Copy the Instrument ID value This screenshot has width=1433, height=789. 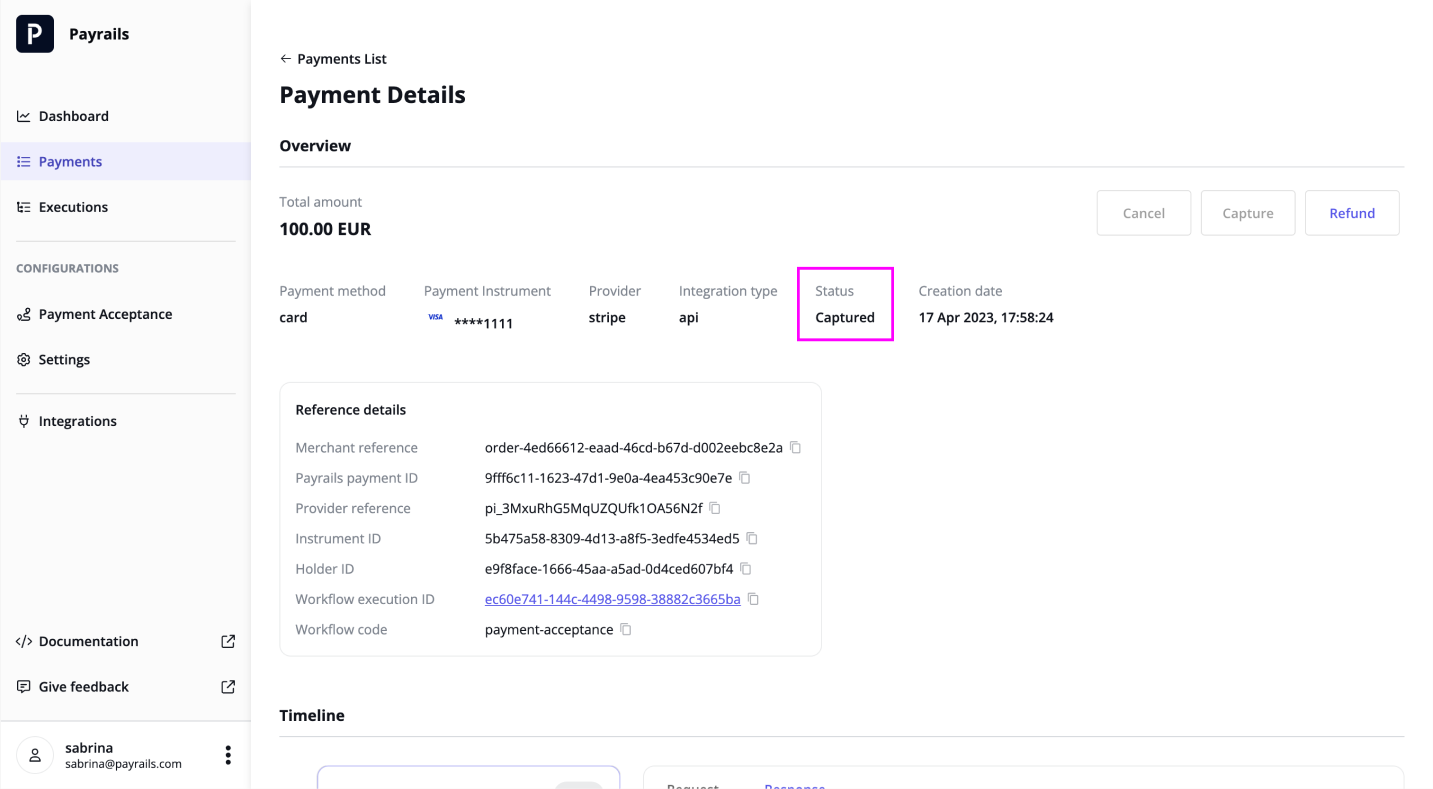coord(752,538)
